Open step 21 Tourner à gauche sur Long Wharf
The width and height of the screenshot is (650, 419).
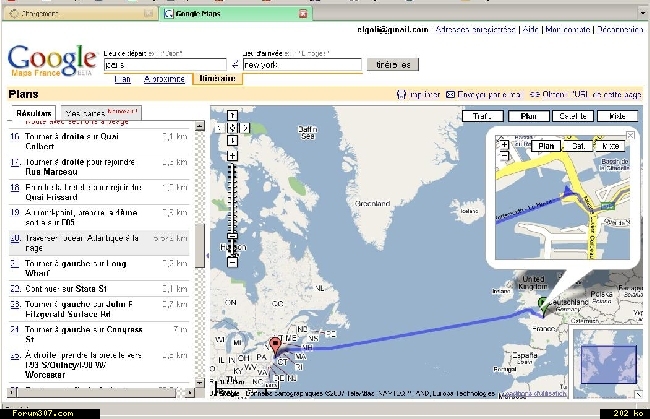click(x=99, y=268)
